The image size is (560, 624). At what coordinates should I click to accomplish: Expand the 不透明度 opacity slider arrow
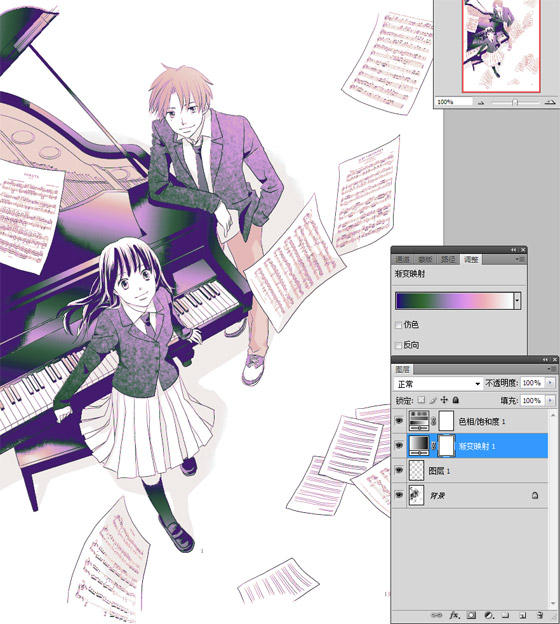pyautogui.click(x=550, y=383)
